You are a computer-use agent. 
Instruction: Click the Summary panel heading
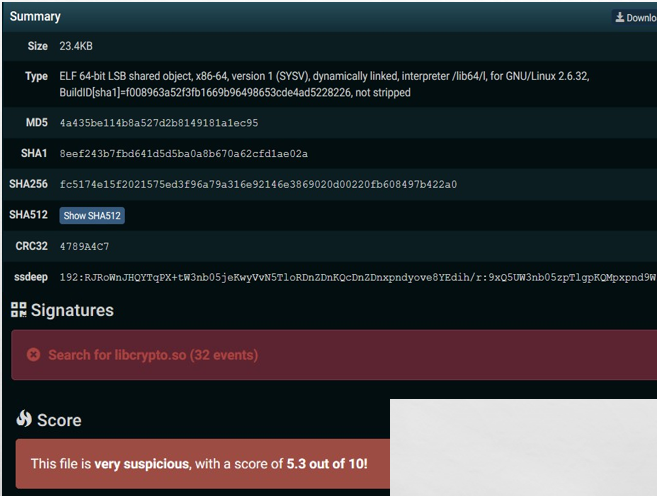[35, 17]
